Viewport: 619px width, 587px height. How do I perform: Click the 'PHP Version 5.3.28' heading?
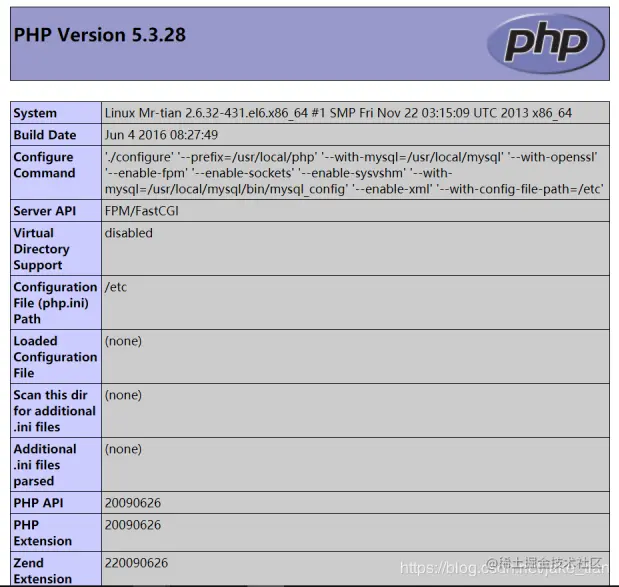point(99,35)
